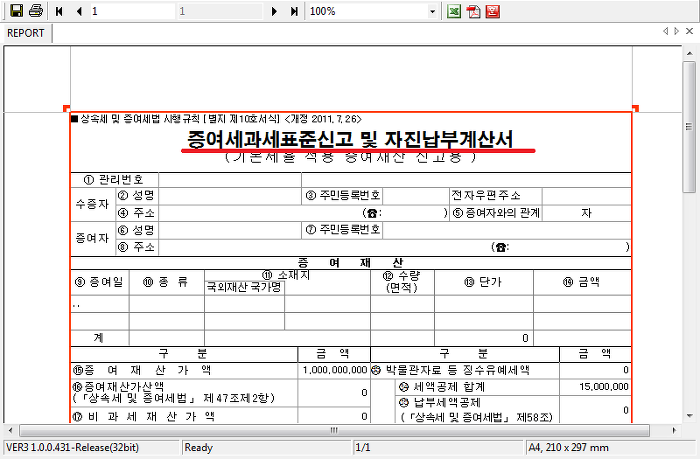700x459 pixels.
Task: Go to the previous page
Action: click(x=79, y=11)
